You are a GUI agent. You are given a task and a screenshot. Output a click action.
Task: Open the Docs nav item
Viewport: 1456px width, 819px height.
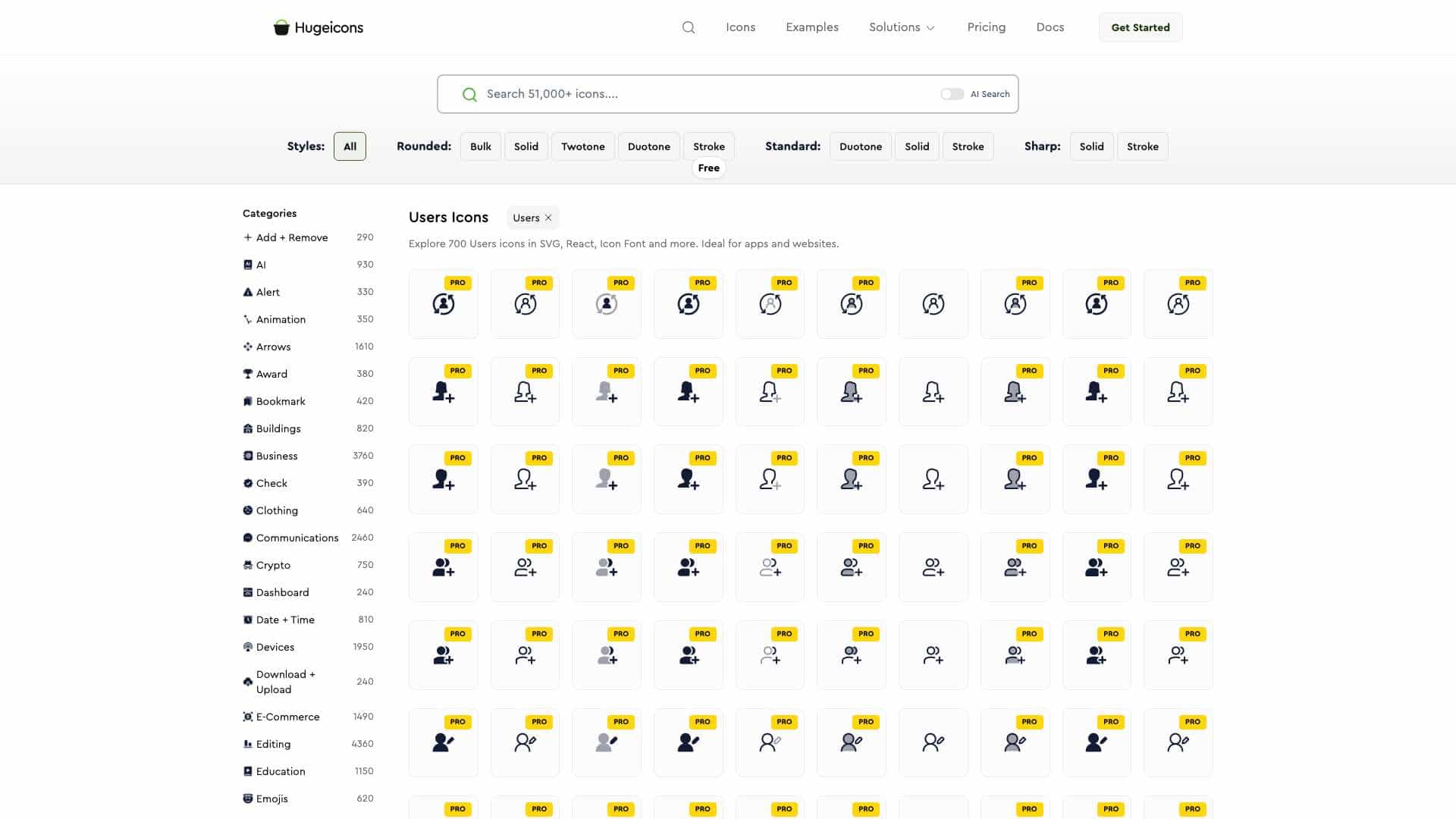pos(1050,27)
